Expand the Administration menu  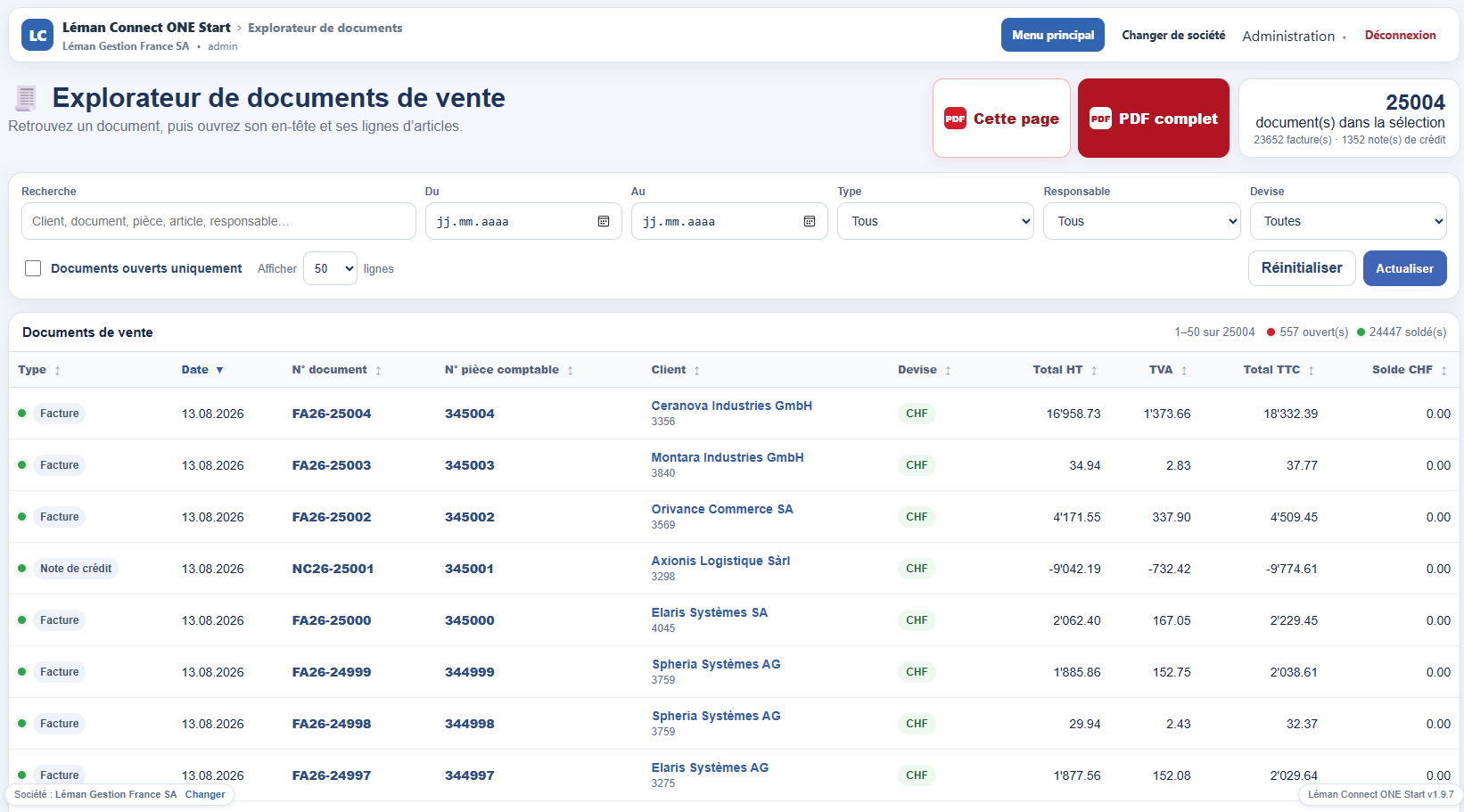click(x=1294, y=36)
